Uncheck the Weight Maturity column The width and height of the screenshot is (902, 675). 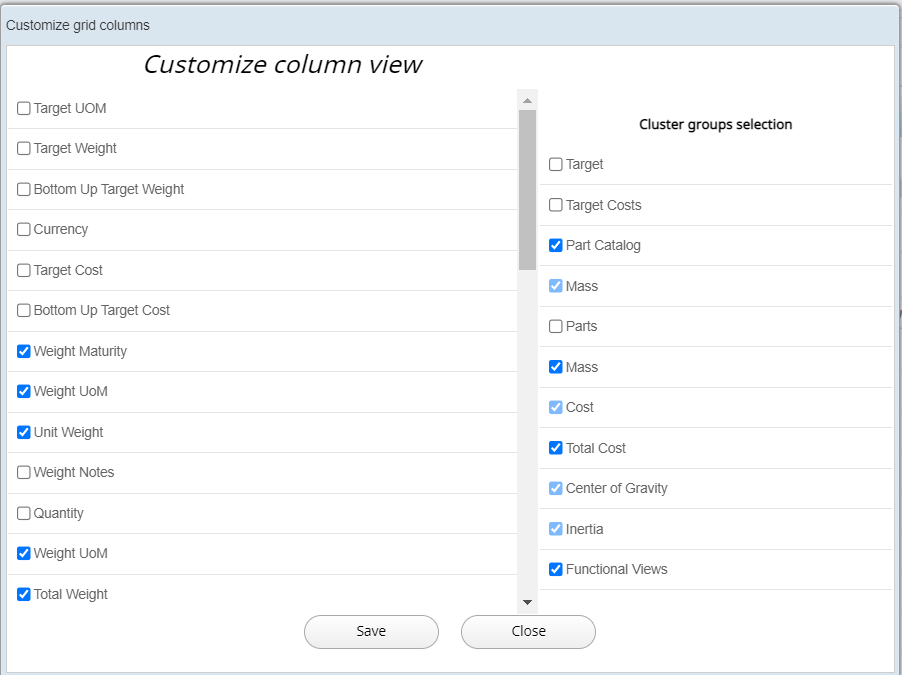point(24,351)
